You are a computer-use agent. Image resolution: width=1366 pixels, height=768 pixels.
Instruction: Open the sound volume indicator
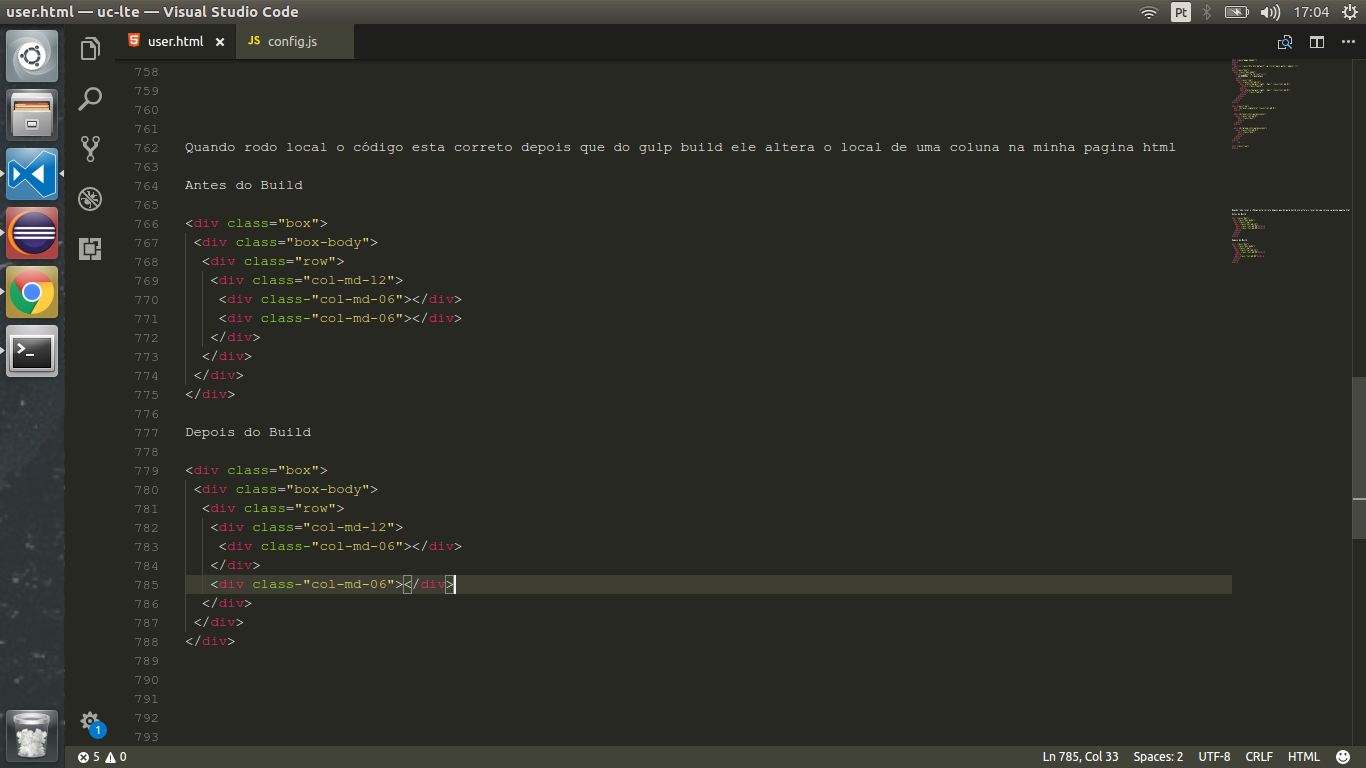[x=1270, y=12]
